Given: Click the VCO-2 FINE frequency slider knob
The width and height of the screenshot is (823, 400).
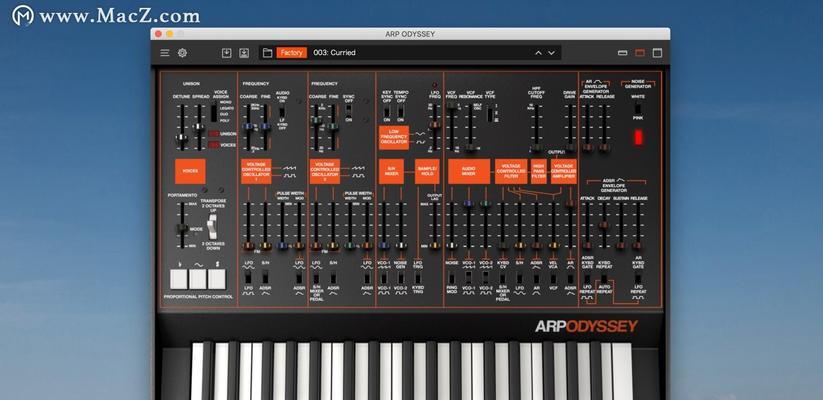Looking at the screenshot, I should coord(333,127).
